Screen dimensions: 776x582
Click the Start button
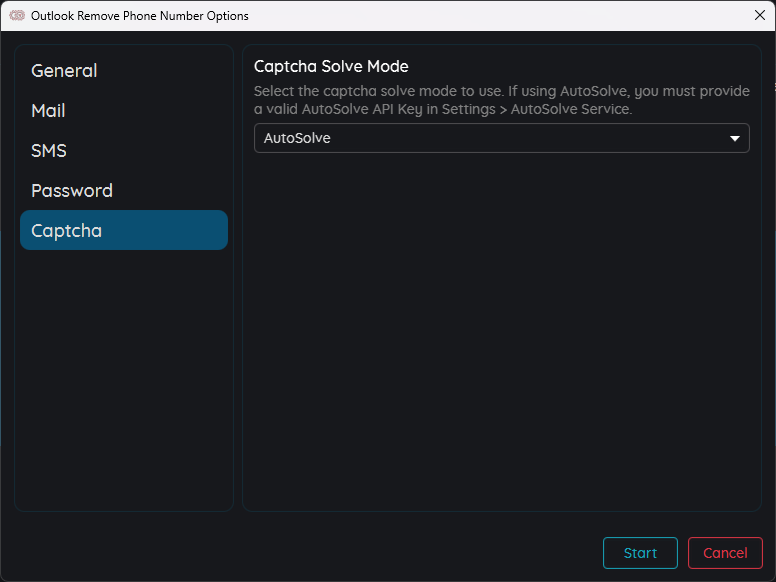click(640, 553)
